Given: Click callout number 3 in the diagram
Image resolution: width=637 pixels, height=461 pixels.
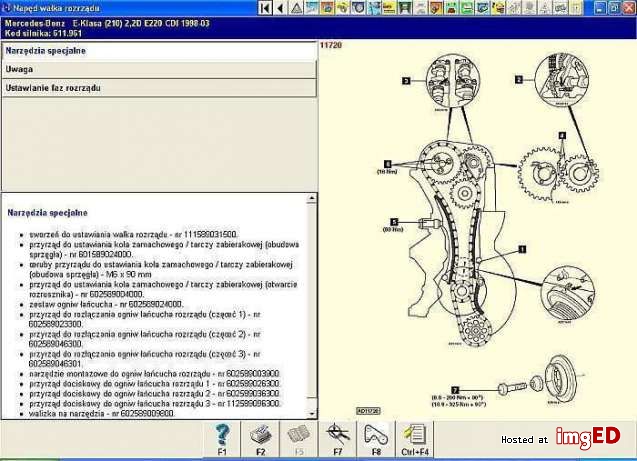Looking at the screenshot, I should click(406, 81).
